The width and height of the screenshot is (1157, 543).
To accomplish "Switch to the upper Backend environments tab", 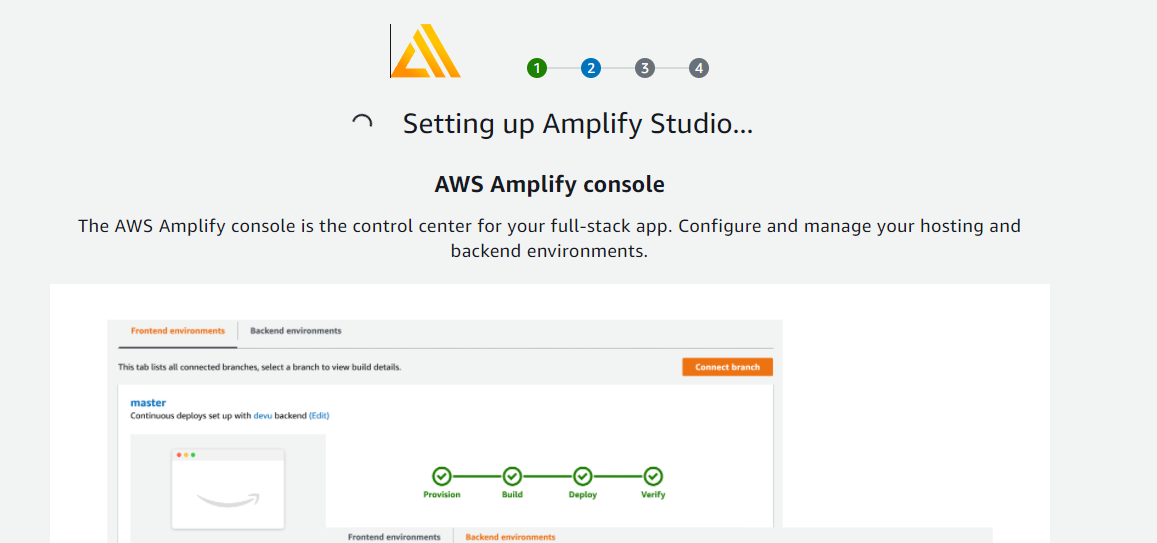I will (x=296, y=331).
